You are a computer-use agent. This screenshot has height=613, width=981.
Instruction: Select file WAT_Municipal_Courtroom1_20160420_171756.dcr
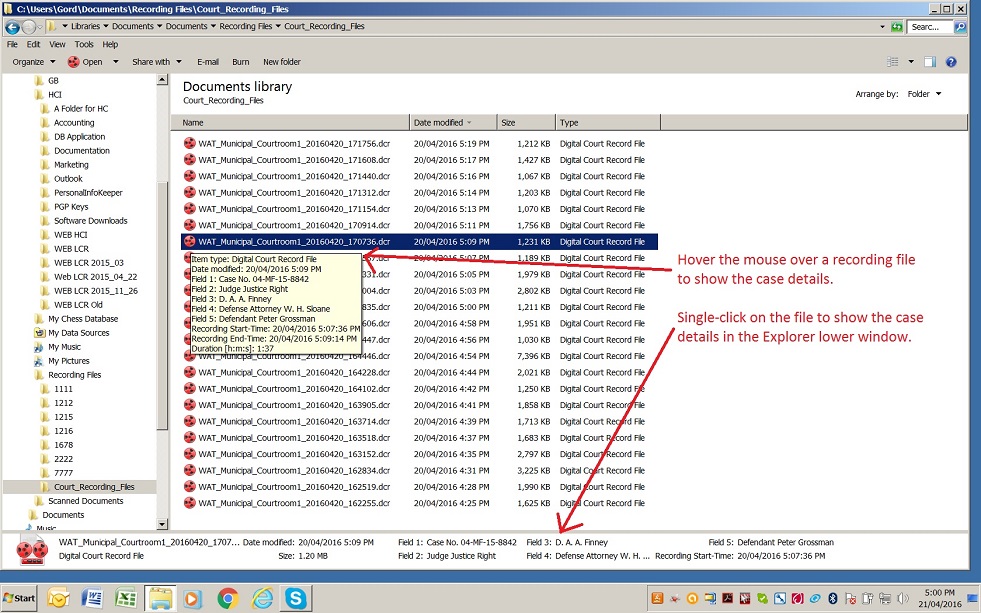pos(293,143)
